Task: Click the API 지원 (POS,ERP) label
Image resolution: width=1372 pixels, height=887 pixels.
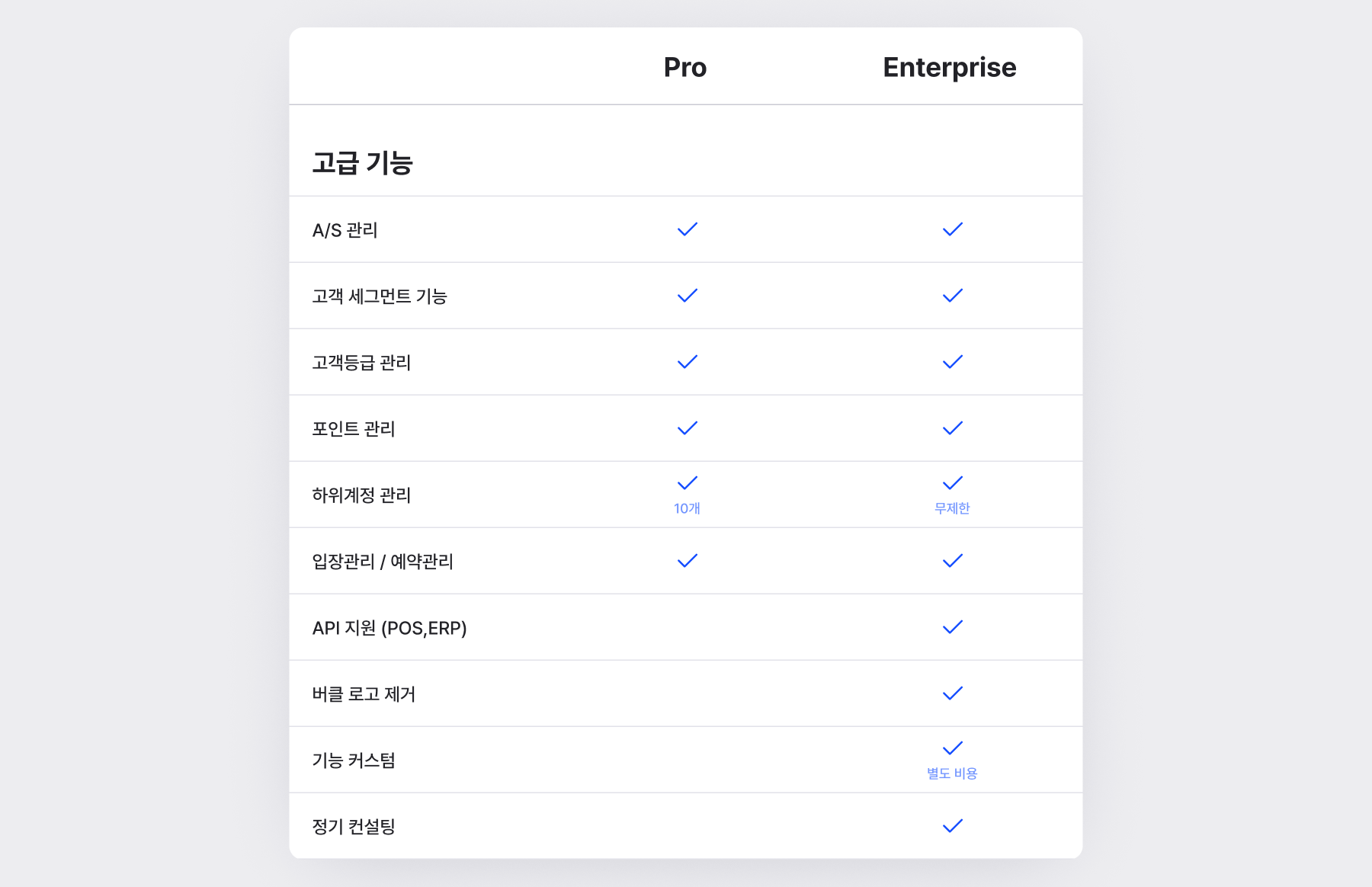Action: click(389, 628)
